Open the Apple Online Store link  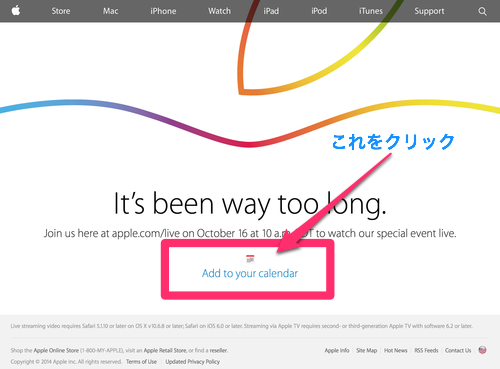pyautogui.click(x=56, y=350)
